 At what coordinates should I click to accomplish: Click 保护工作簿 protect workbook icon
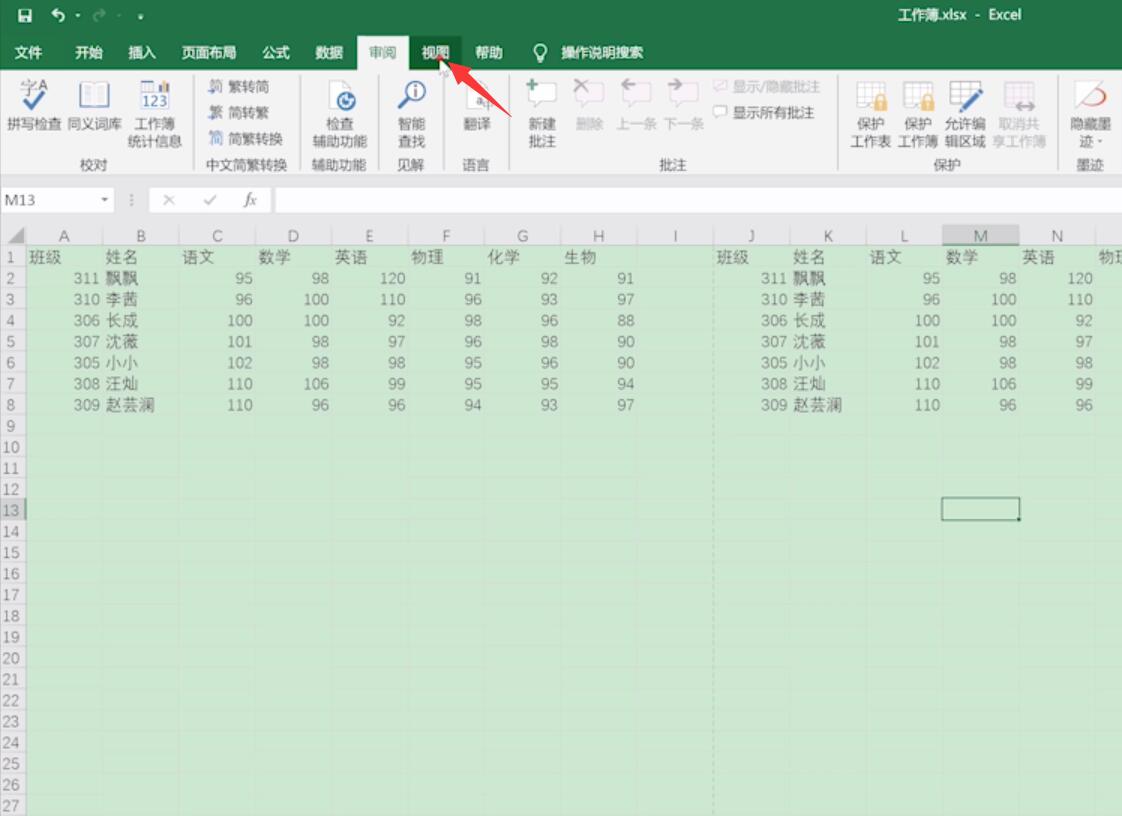click(918, 113)
